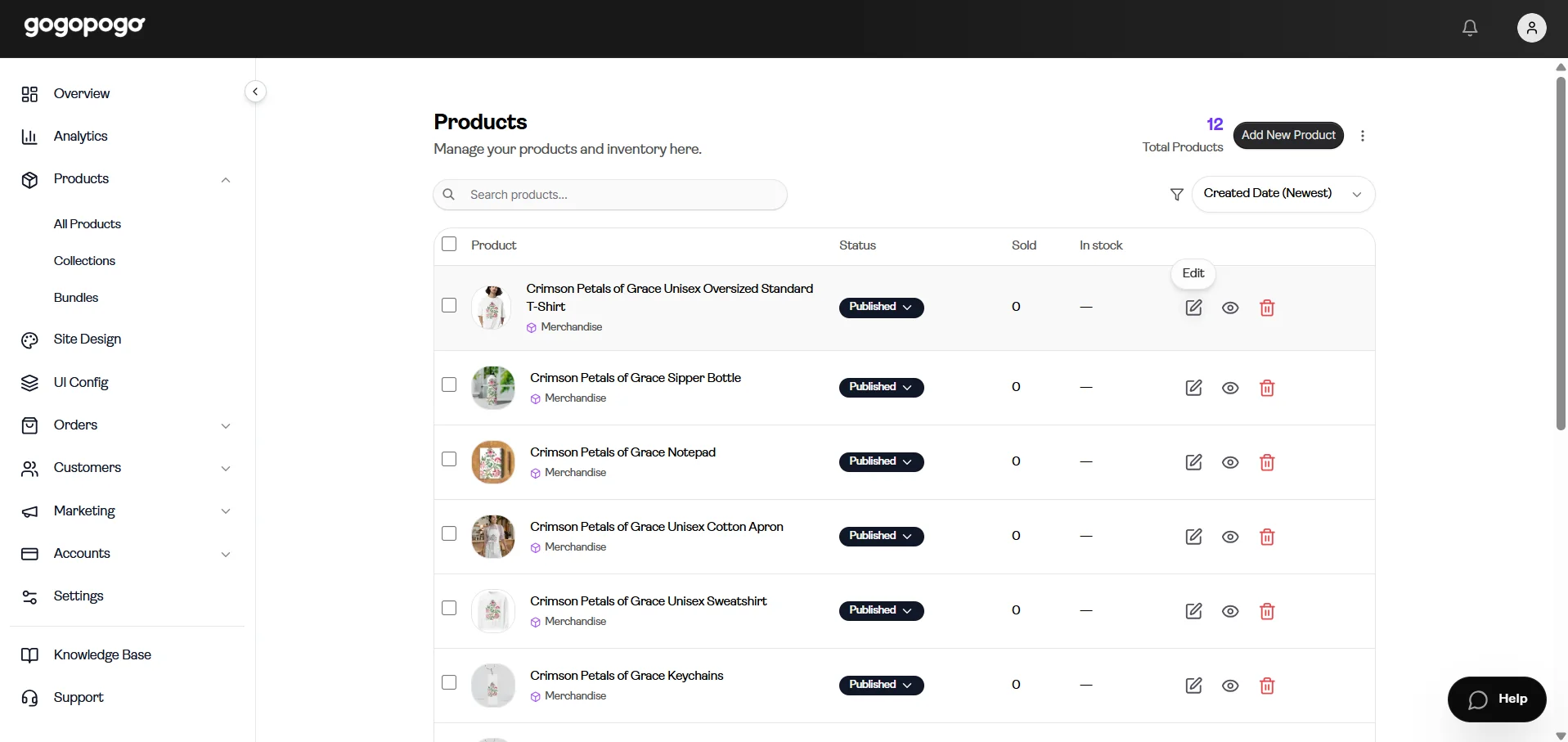The image size is (1568, 742).
Task: Delete the Crimson Petals Oversized Standard T-Shirt
Action: pyautogui.click(x=1267, y=308)
